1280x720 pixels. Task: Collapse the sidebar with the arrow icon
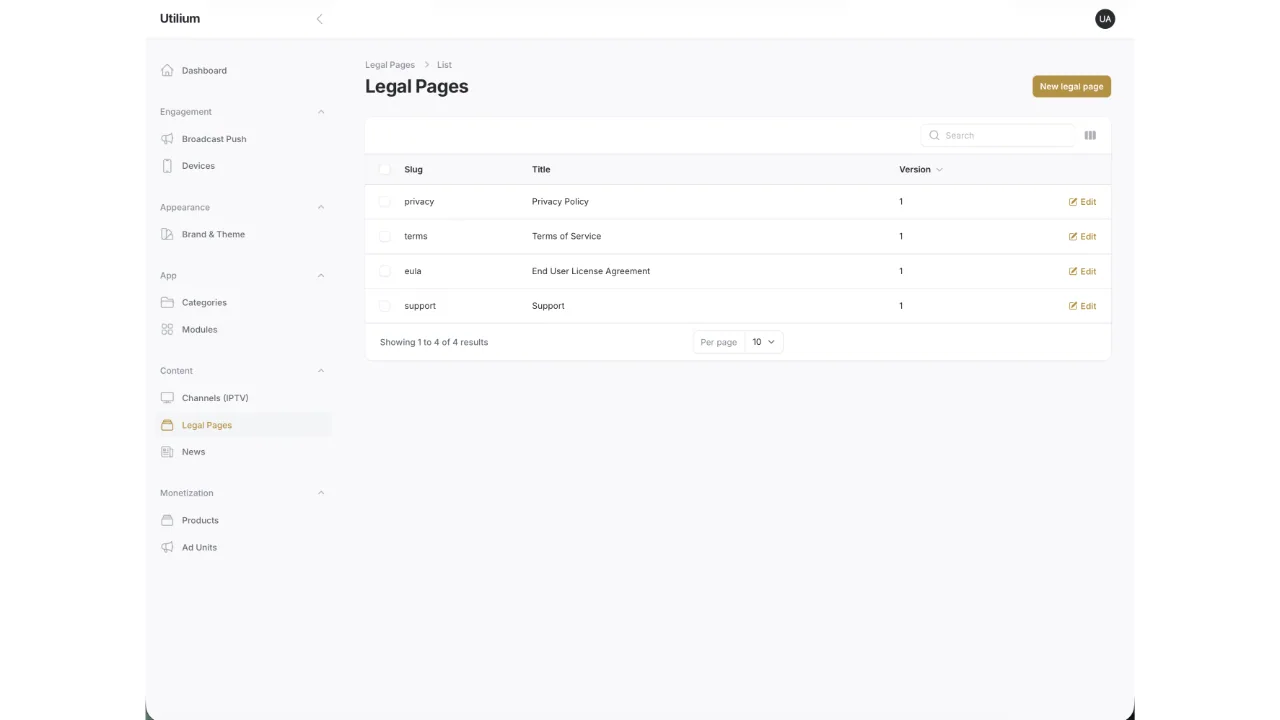319,19
